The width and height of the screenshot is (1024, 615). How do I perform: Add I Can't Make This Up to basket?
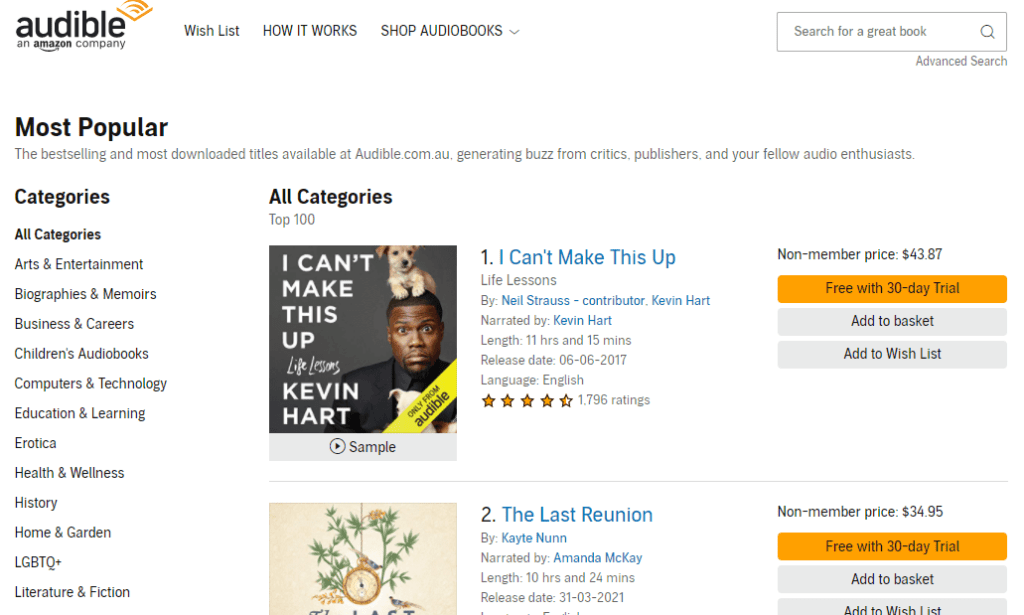[x=892, y=321]
